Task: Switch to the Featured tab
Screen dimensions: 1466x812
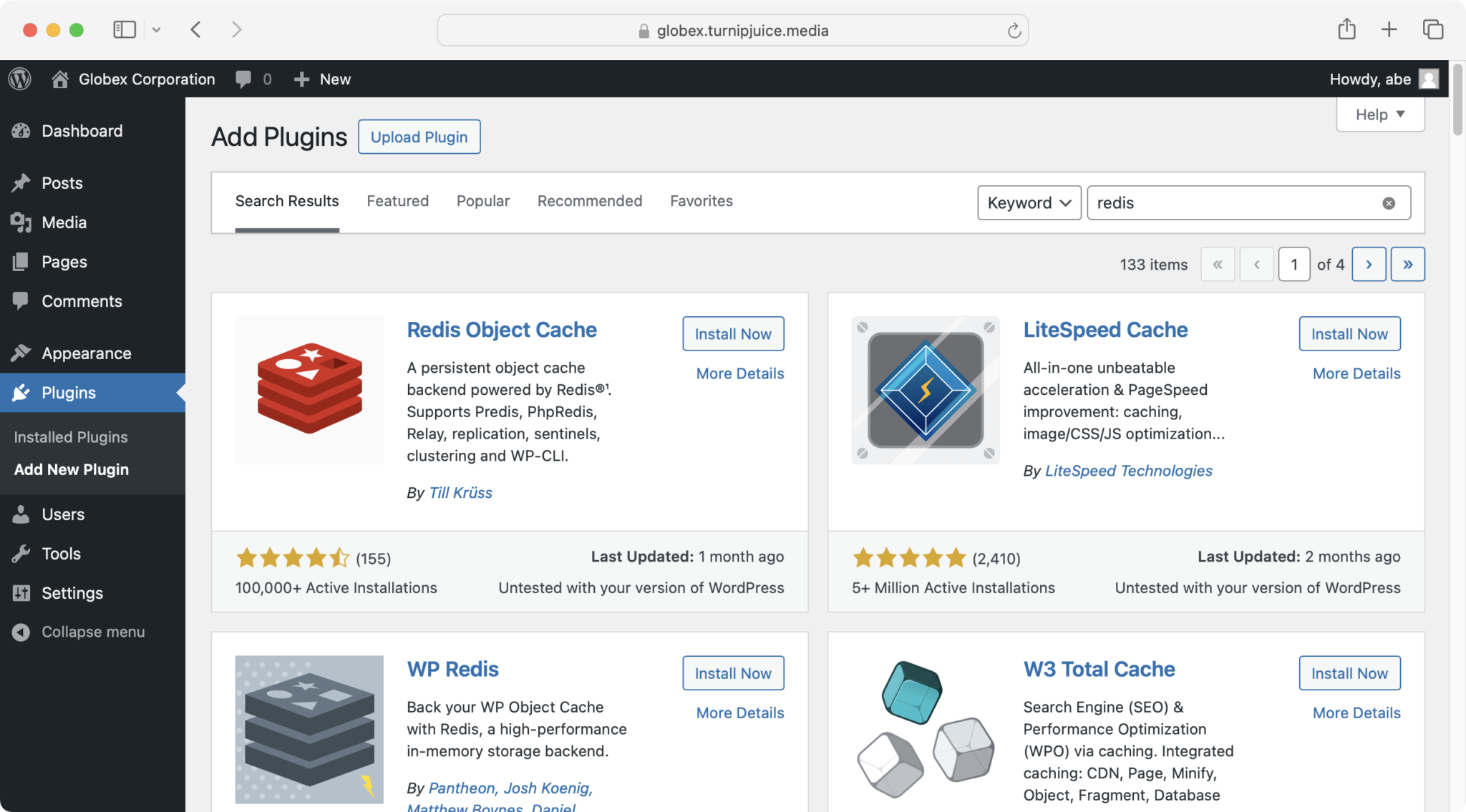Action: 397,201
